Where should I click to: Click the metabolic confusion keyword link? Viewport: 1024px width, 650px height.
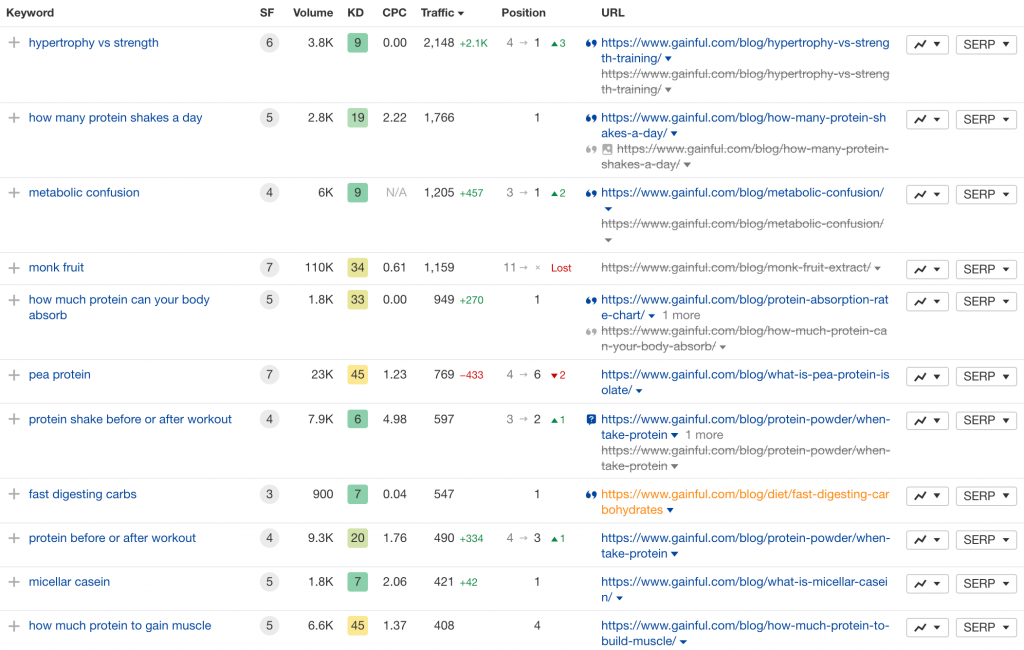tap(84, 193)
